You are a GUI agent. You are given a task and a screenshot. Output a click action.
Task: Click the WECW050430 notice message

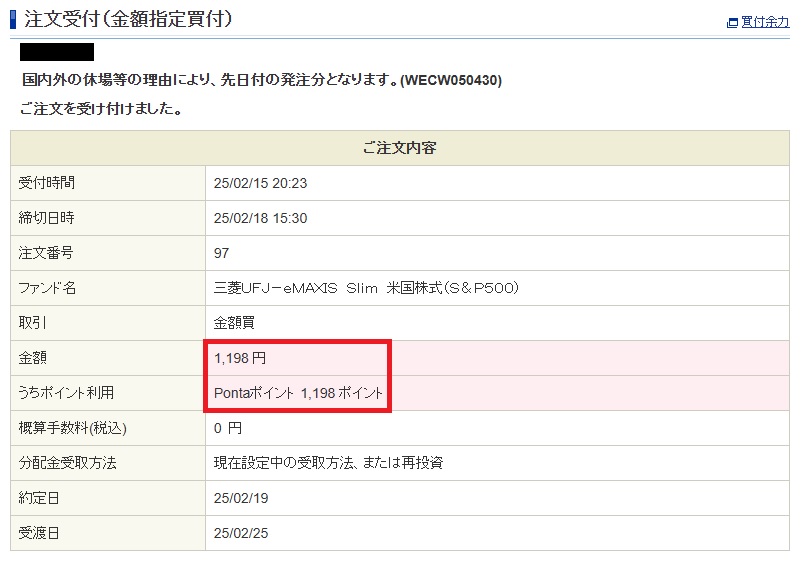click(261, 80)
